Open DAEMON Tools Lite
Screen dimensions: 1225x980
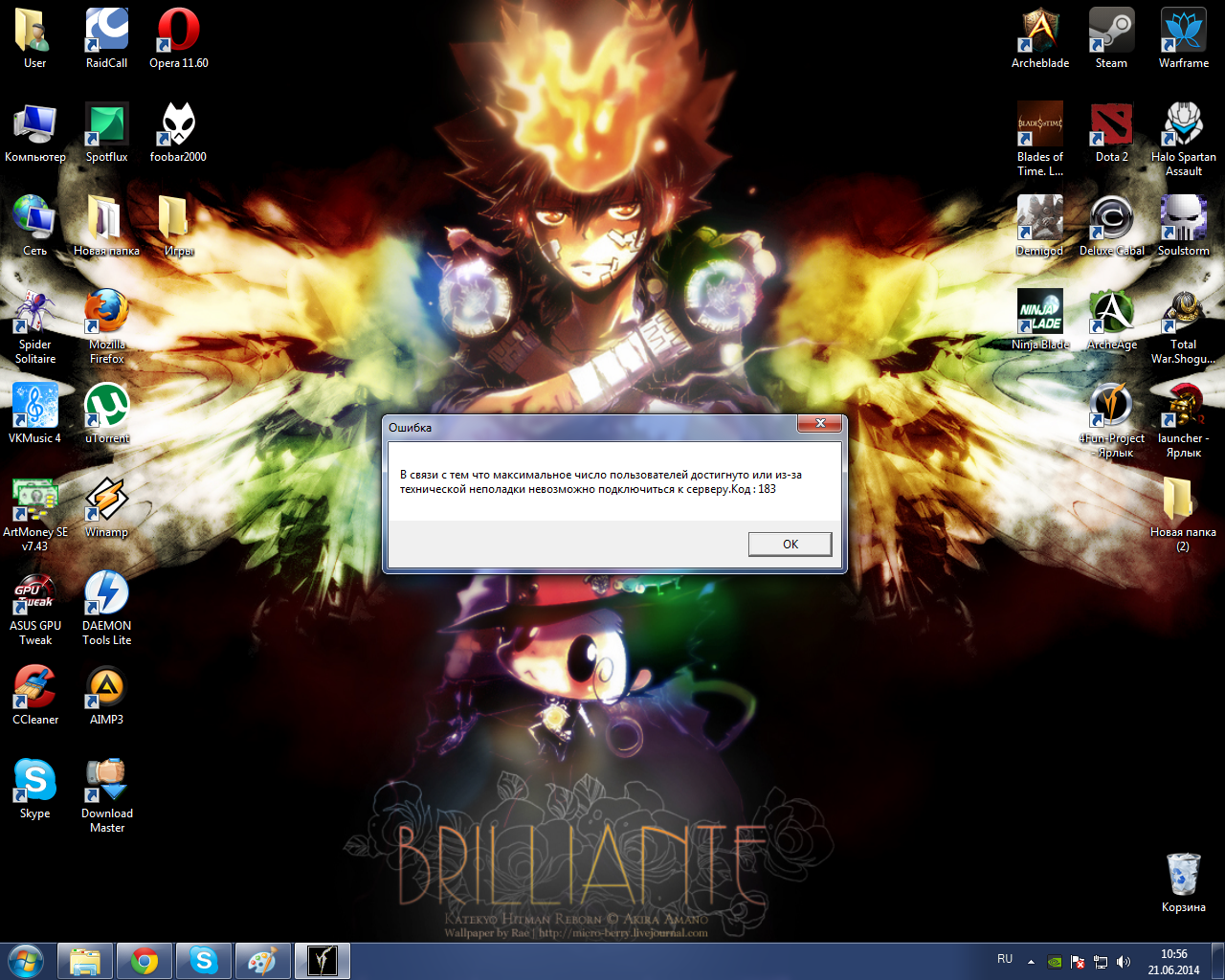[106, 609]
